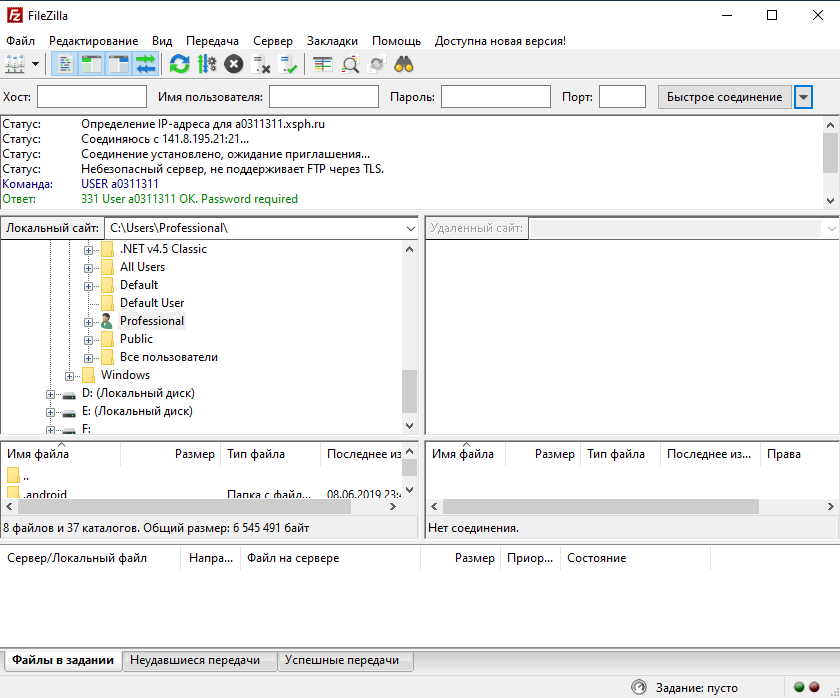Click the message log vertical scrollbar thumb
The image size is (840, 698).
point(830,153)
